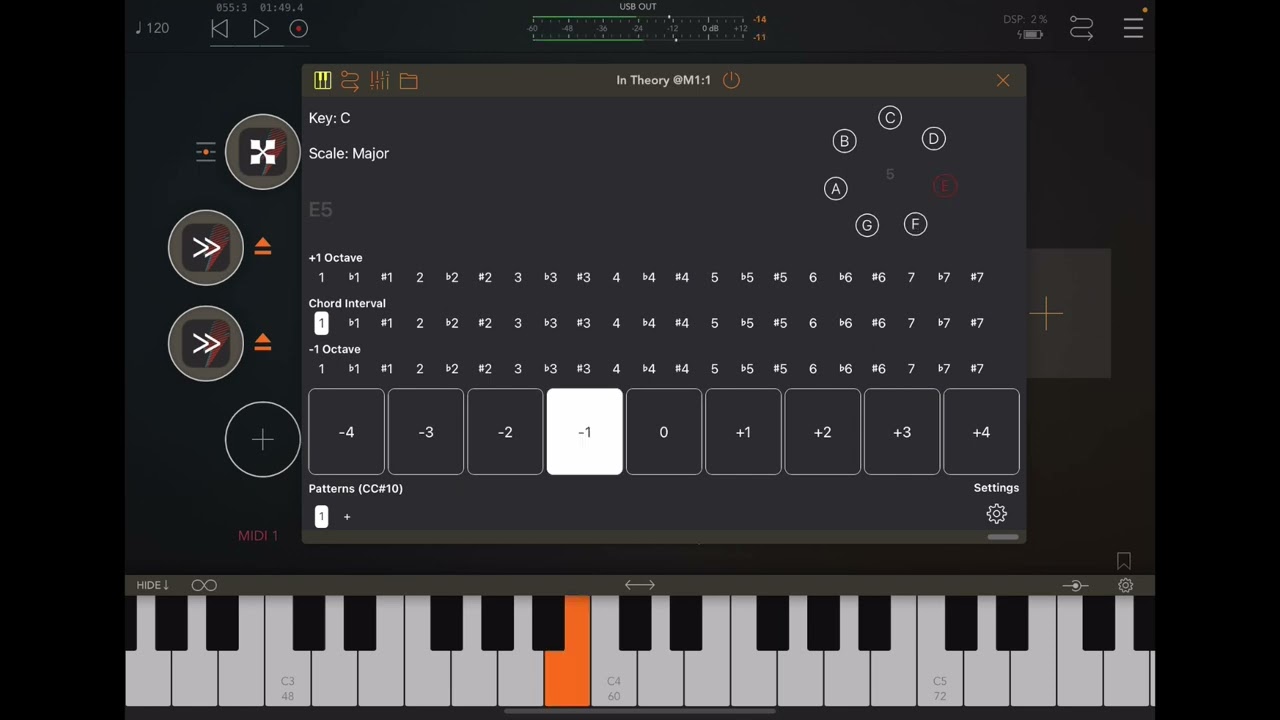Open the MIDI routing icon in plugin header

tap(350, 81)
